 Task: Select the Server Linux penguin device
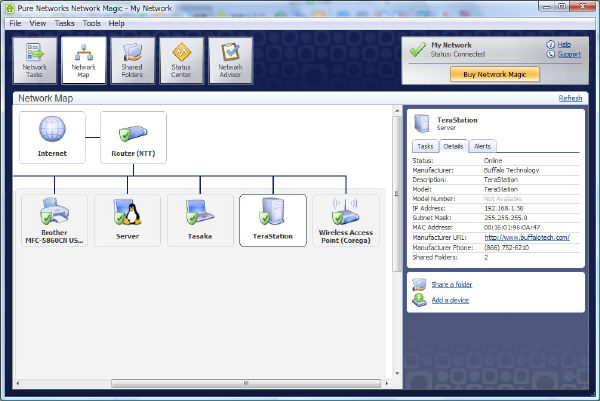click(x=127, y=220)
